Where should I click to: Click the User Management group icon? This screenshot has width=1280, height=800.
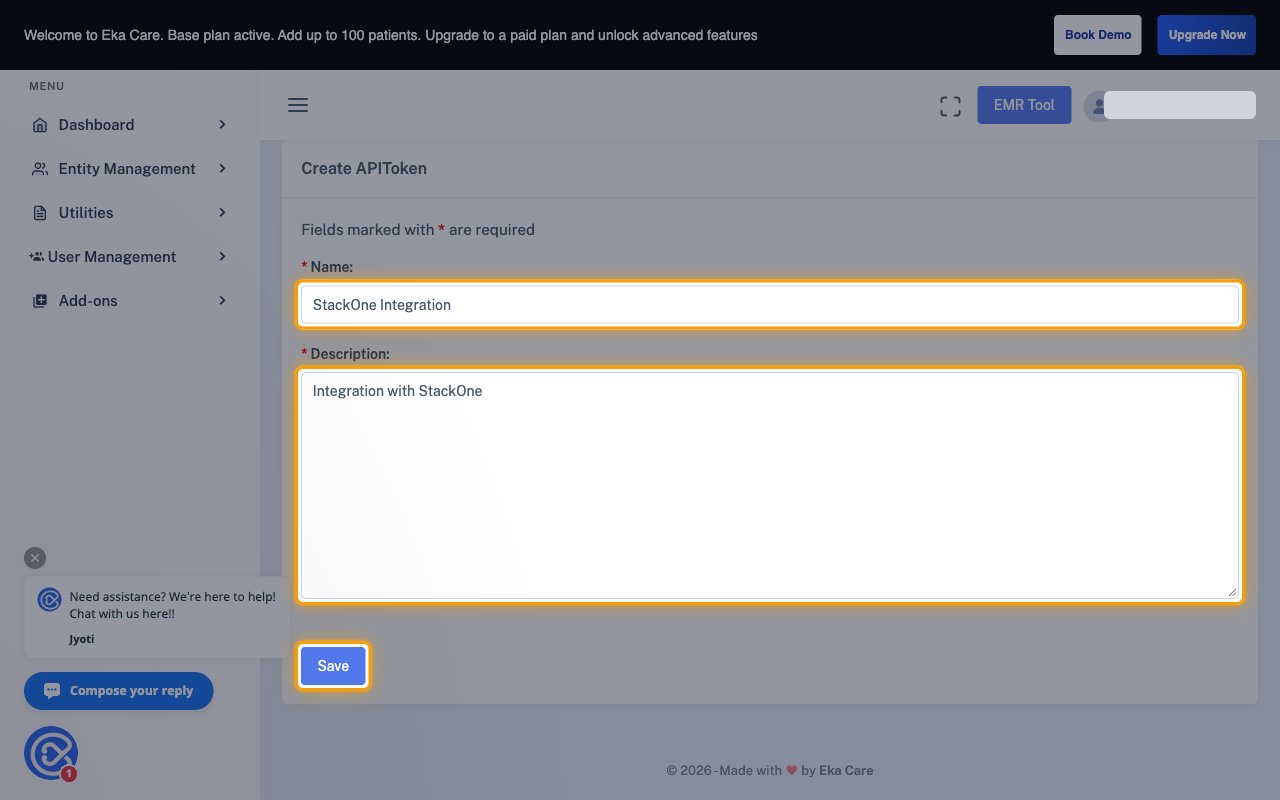click(37, 257)
